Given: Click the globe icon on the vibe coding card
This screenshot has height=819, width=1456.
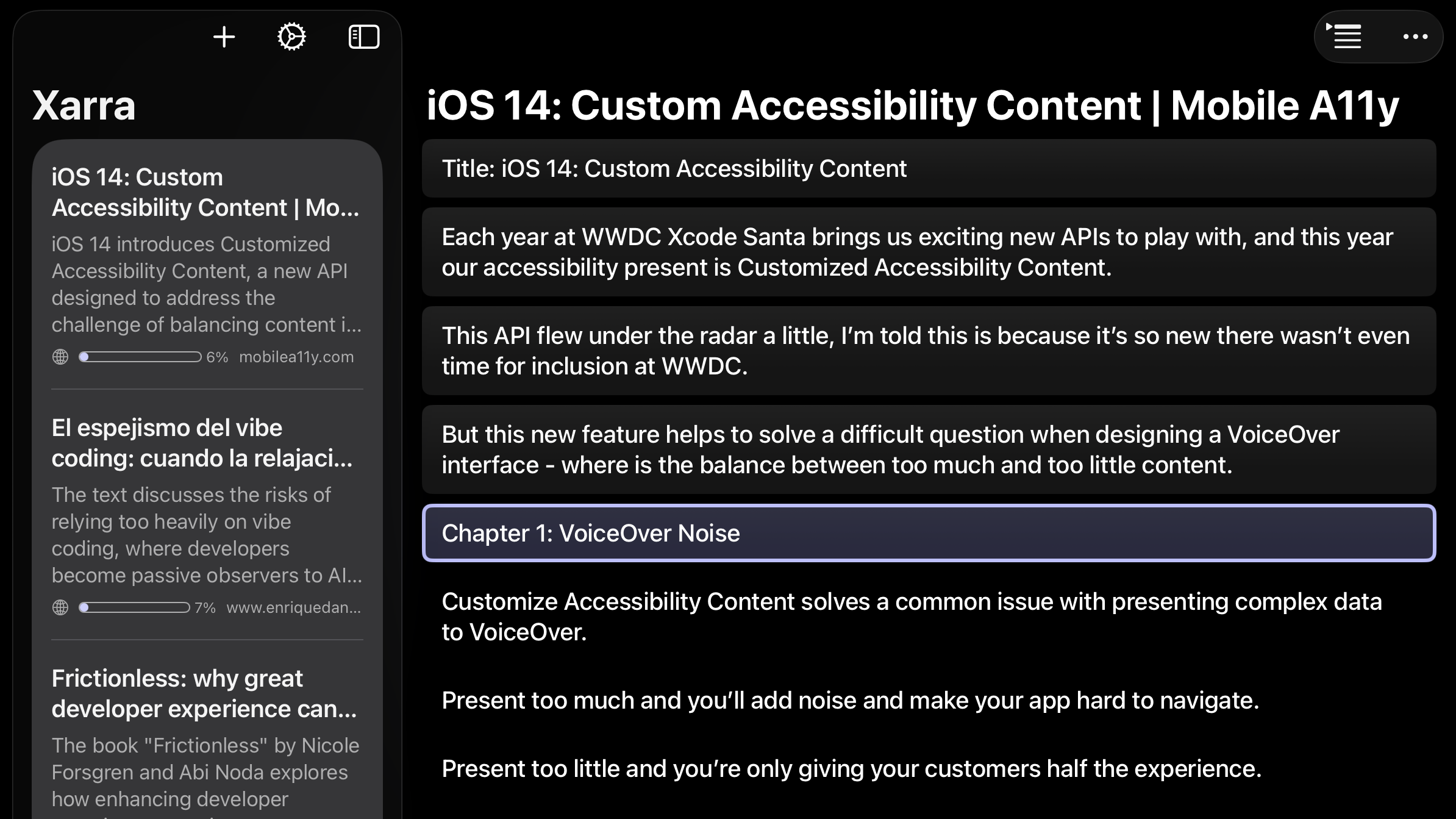Looking at the screenshot, I should [60, 608].
